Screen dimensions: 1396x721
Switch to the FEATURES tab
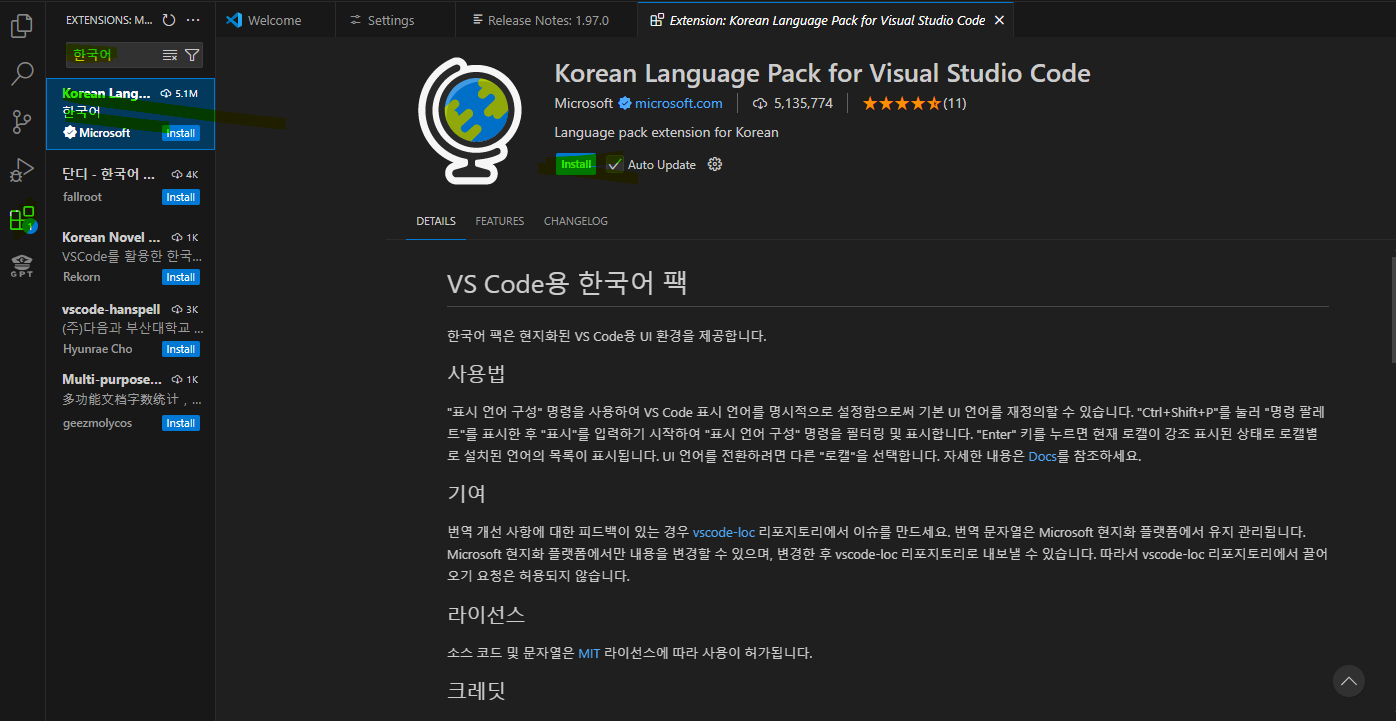pos(500,221)
